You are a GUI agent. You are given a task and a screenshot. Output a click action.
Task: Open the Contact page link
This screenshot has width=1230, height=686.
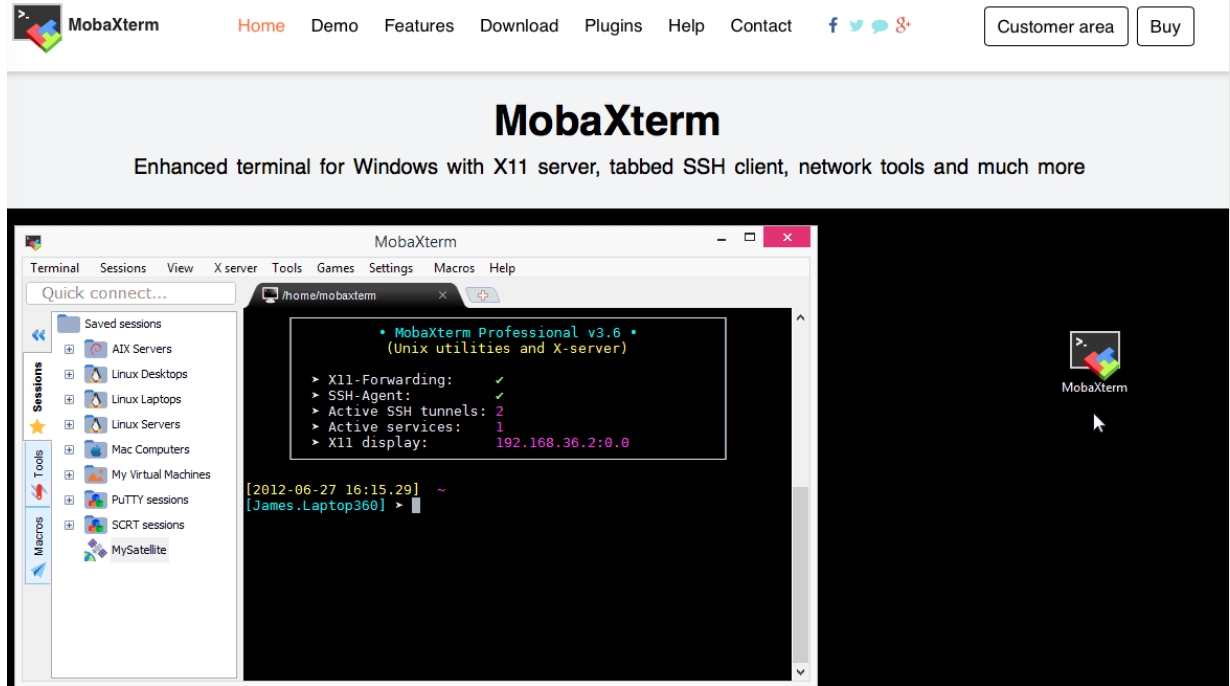[761, 26]
